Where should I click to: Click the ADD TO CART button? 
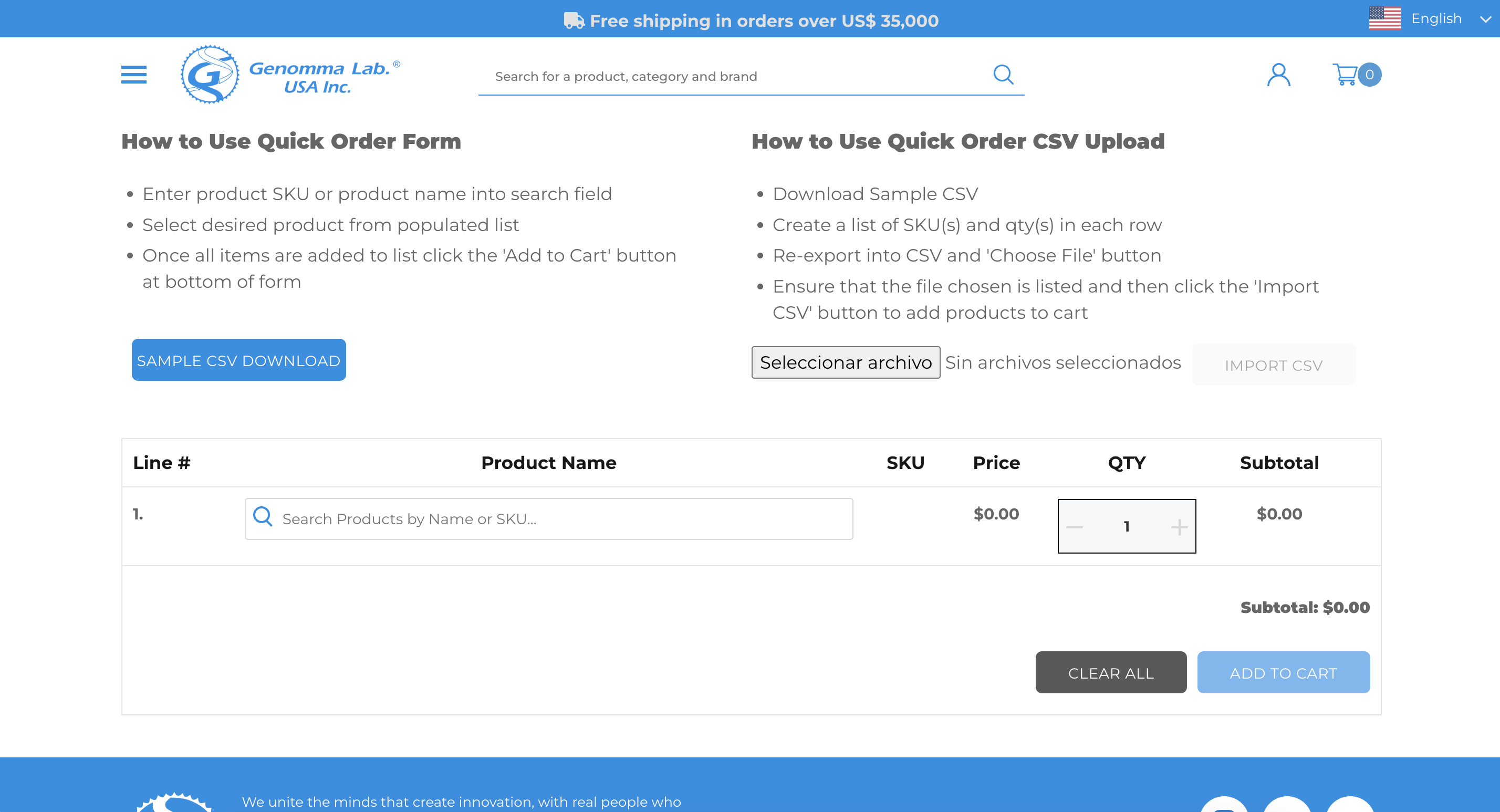point(1283,673)
